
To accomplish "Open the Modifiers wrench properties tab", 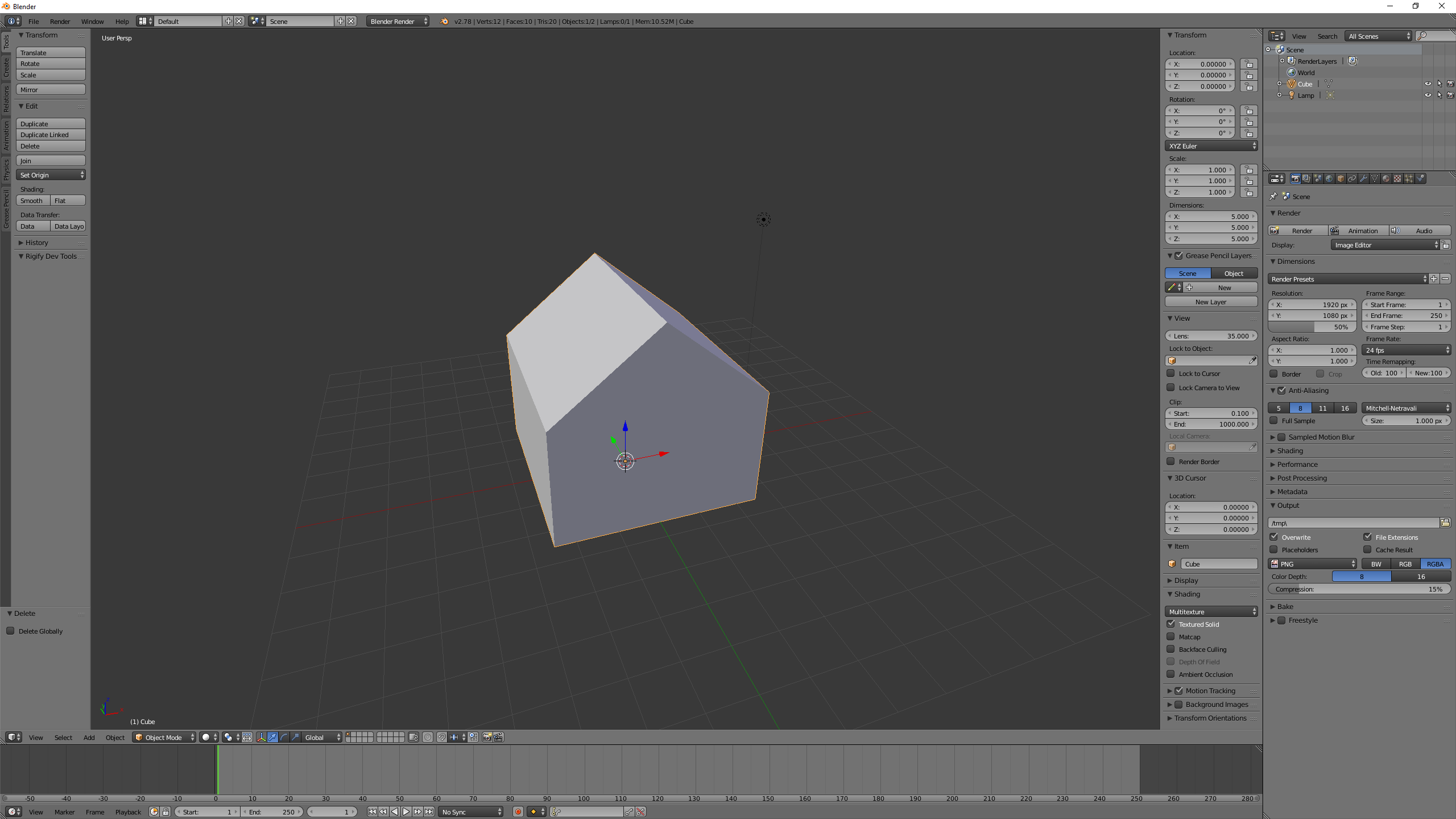I will (1363, 179).
